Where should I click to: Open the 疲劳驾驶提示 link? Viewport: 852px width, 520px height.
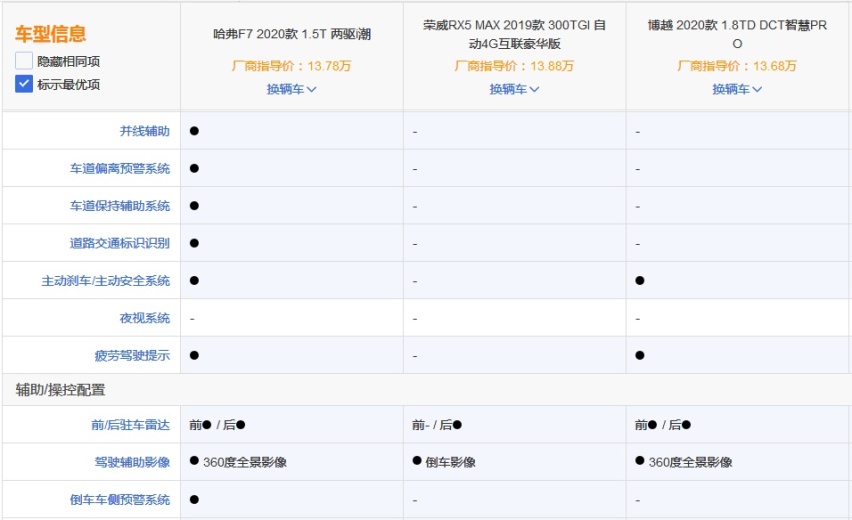coord(132,355)
